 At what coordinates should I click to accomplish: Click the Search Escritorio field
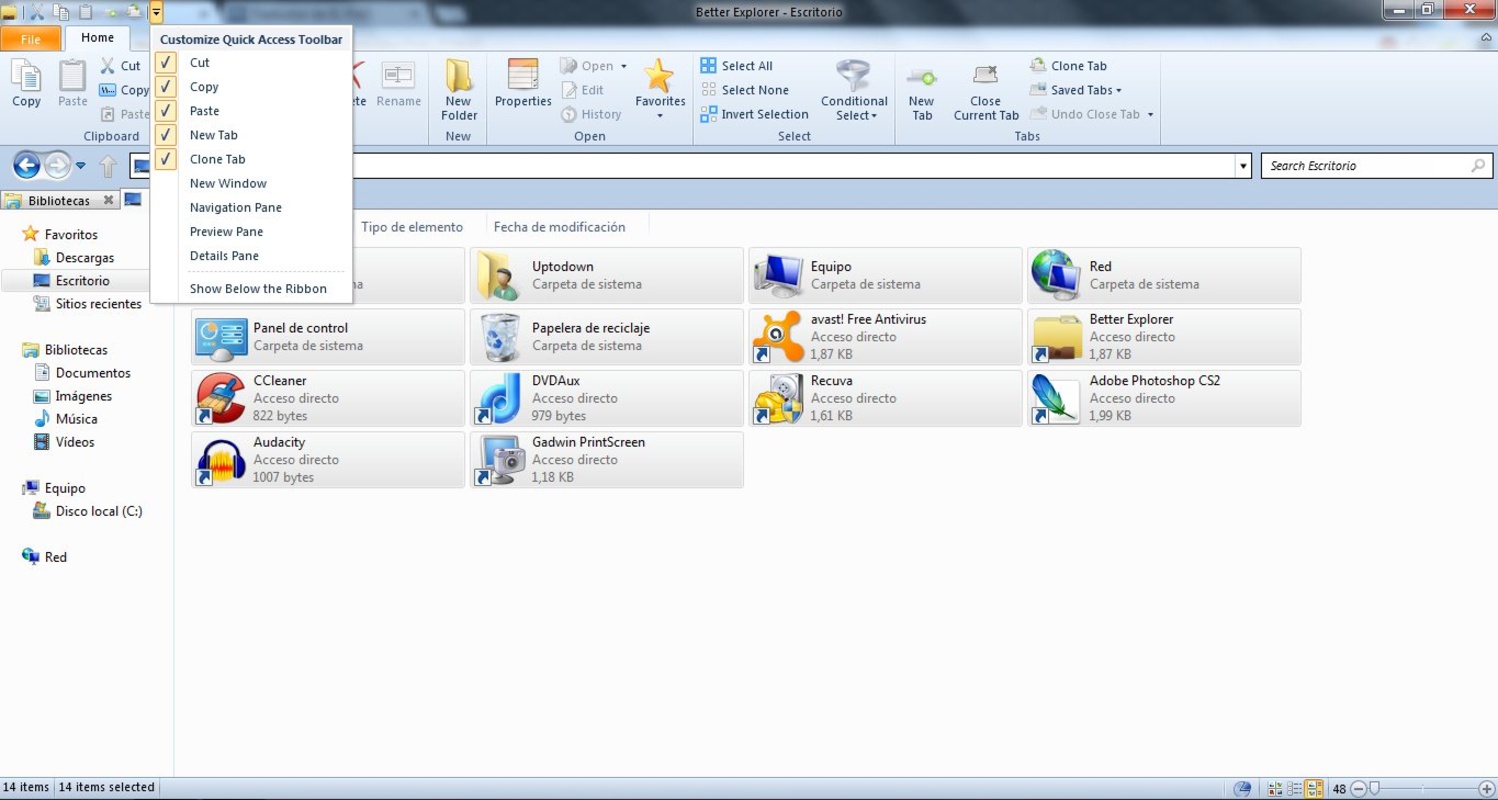point(1365,166)
